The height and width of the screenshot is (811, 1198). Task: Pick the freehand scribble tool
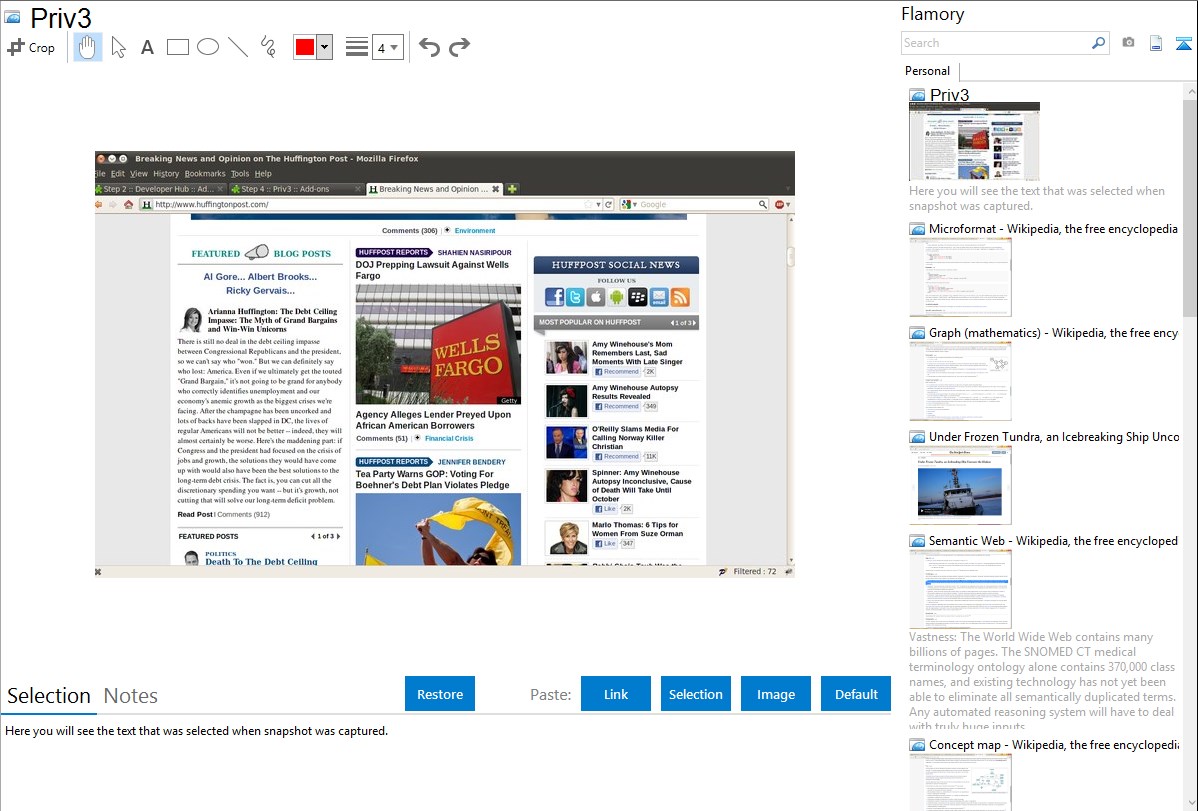coord(268,47)
